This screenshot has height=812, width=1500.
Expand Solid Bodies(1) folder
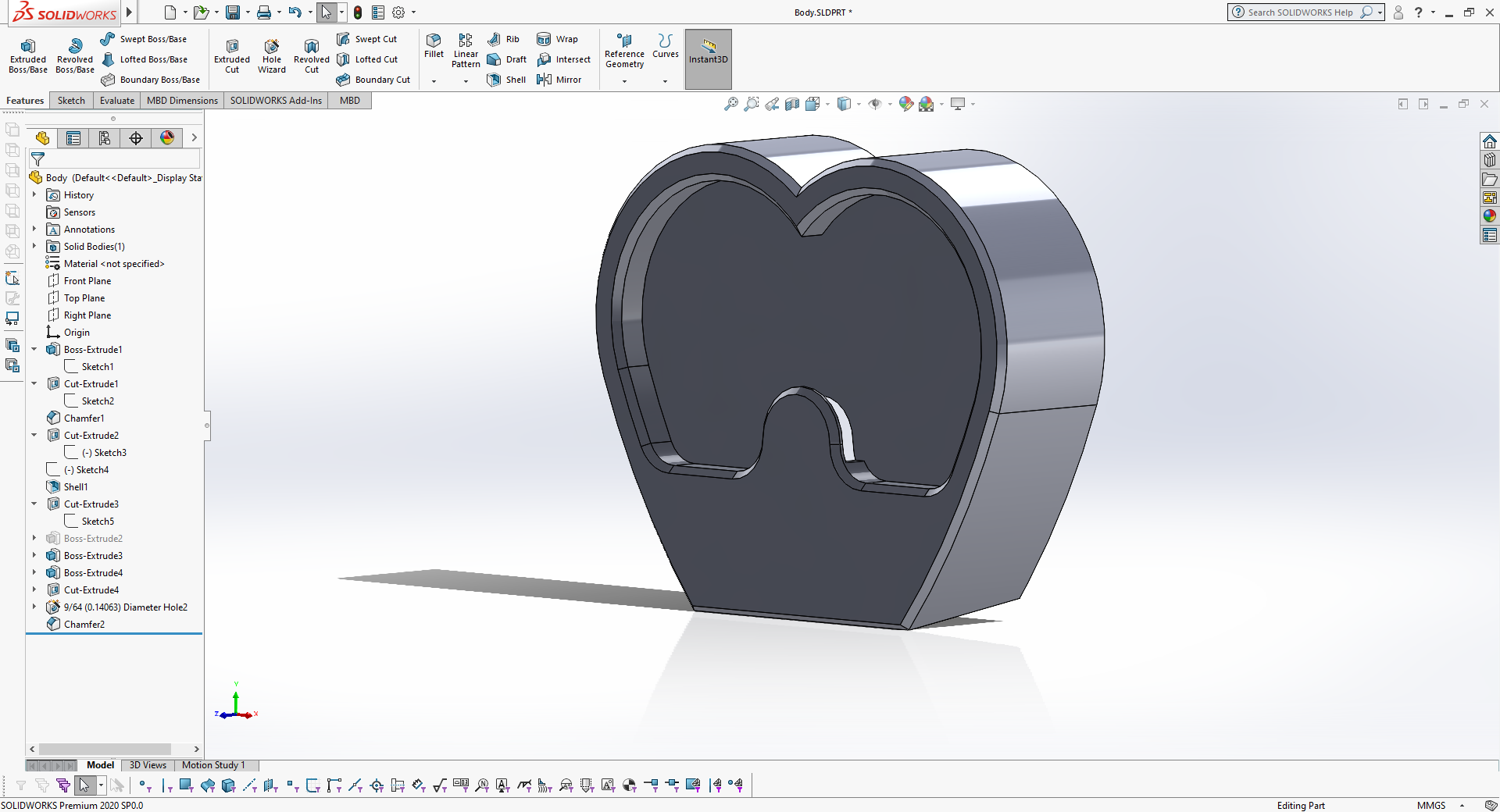coord(34,247)
